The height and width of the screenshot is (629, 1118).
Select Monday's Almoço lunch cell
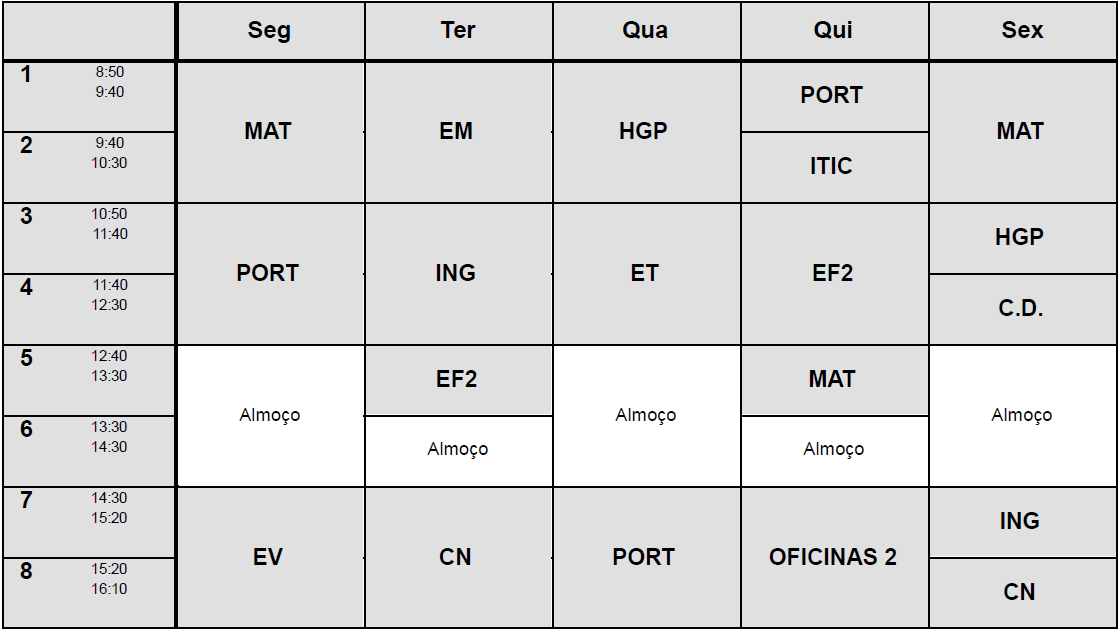coord(270,415)
